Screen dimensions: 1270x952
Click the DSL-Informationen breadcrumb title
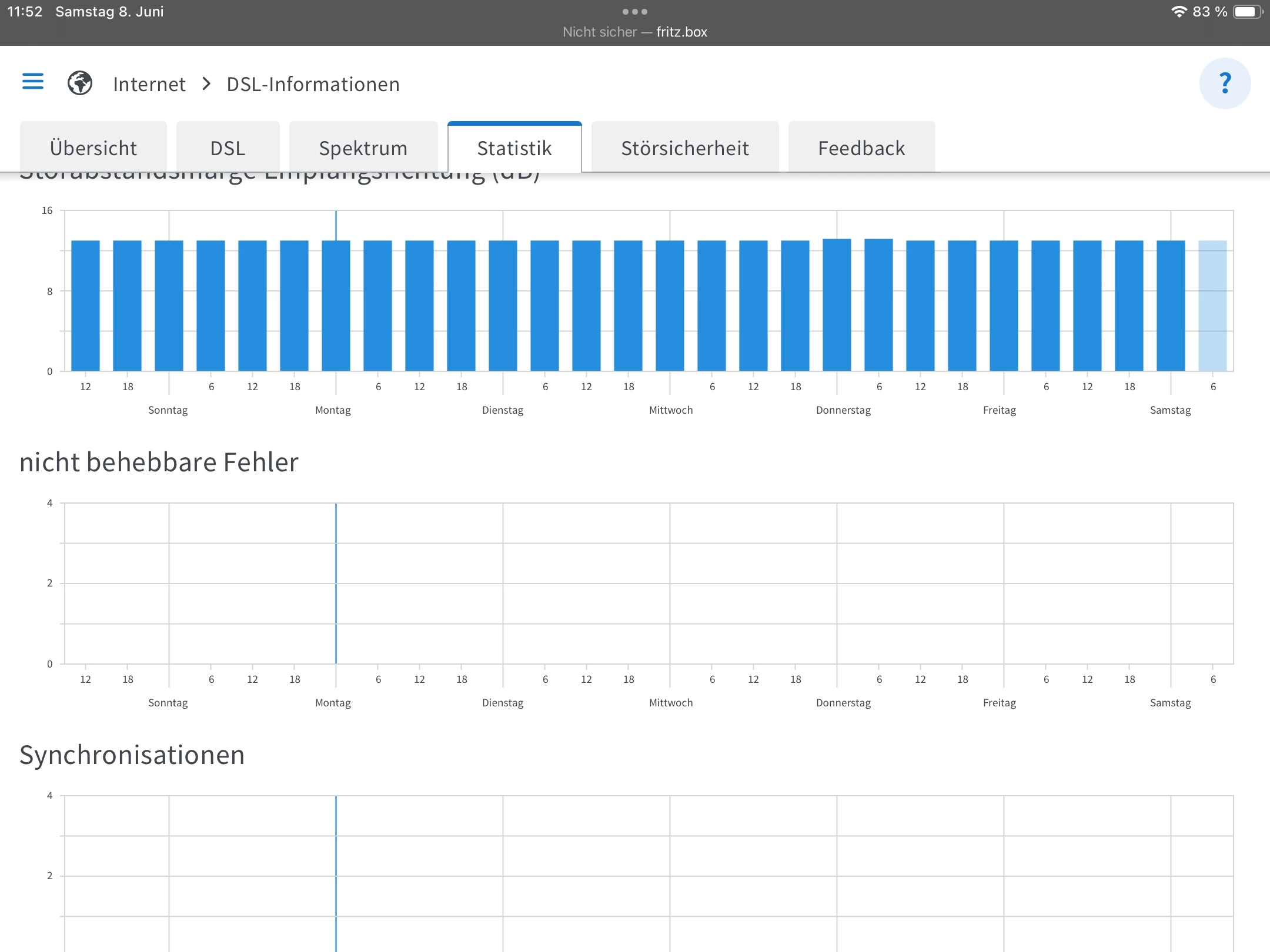pos(313,84)
